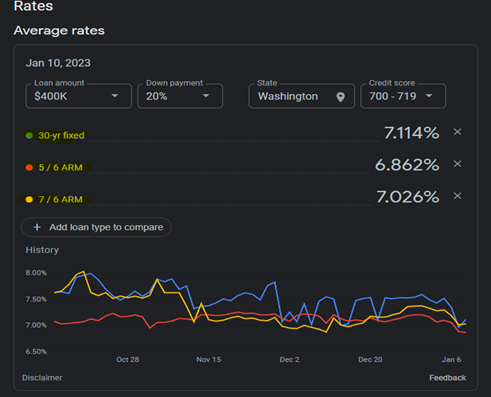The width and height of the screenshot is (491, 397).
Task: Click the History heading
Action: pyautogui.click(x=42, y=250)
